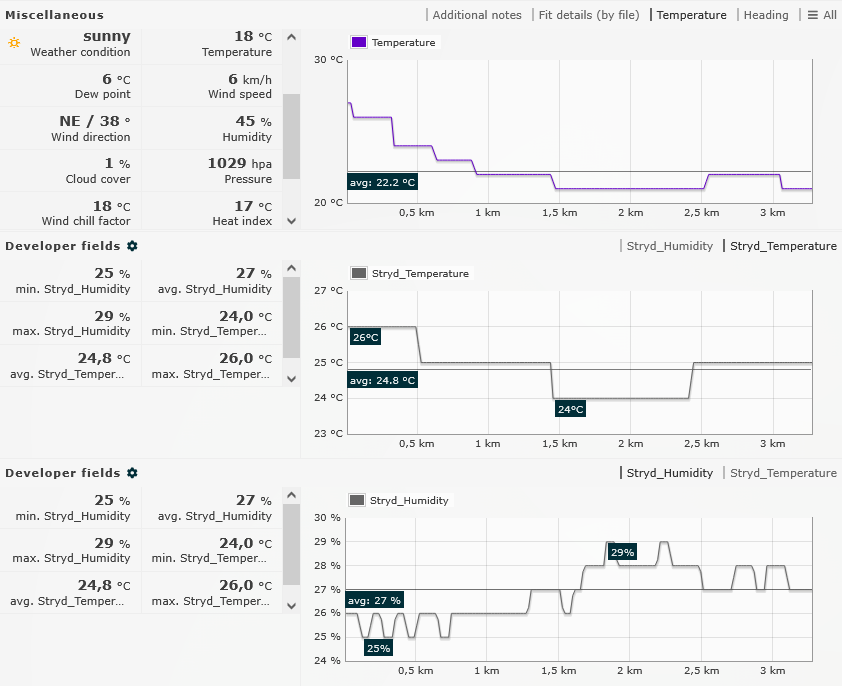Open the Additional notes link
The height and width of the screenshot is (686, 842).
[477, 15]
